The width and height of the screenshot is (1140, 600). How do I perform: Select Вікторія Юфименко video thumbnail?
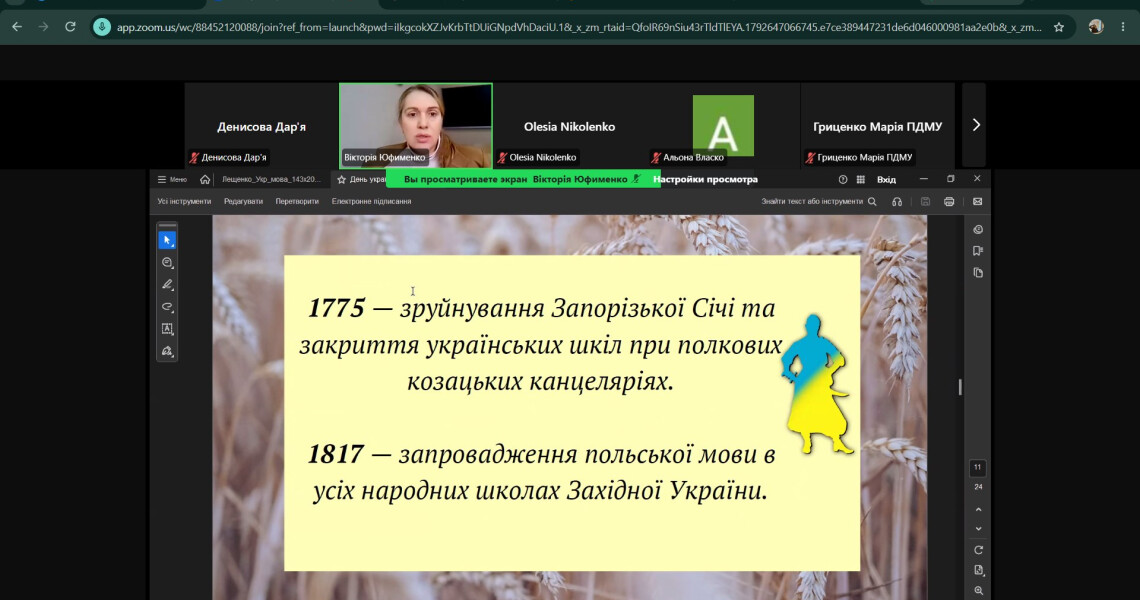click(416, 126)
